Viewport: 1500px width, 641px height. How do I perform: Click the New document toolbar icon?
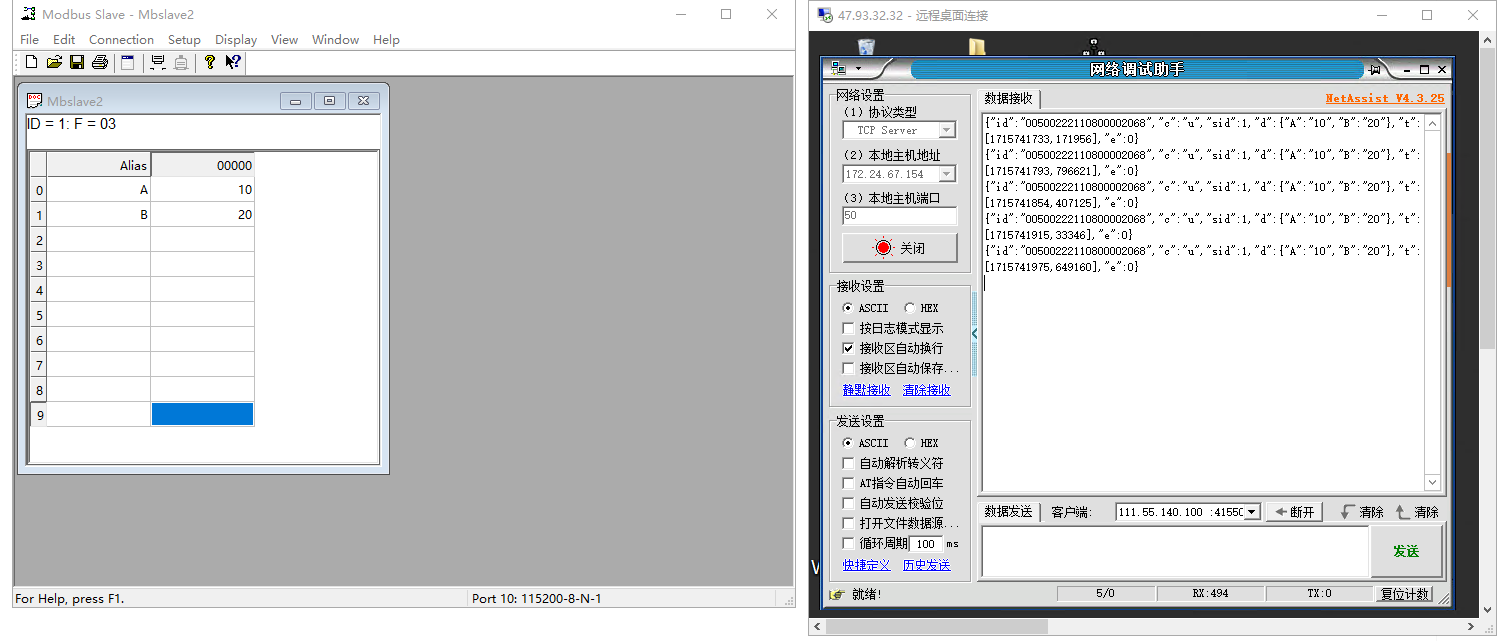pos(31,62)
